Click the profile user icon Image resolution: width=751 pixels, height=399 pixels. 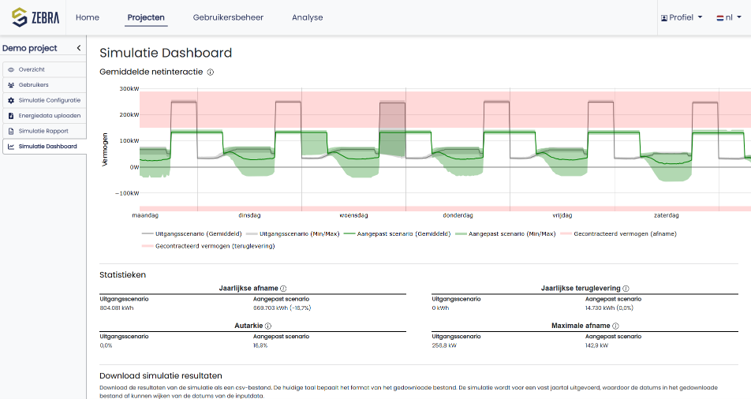click(664, 18)
